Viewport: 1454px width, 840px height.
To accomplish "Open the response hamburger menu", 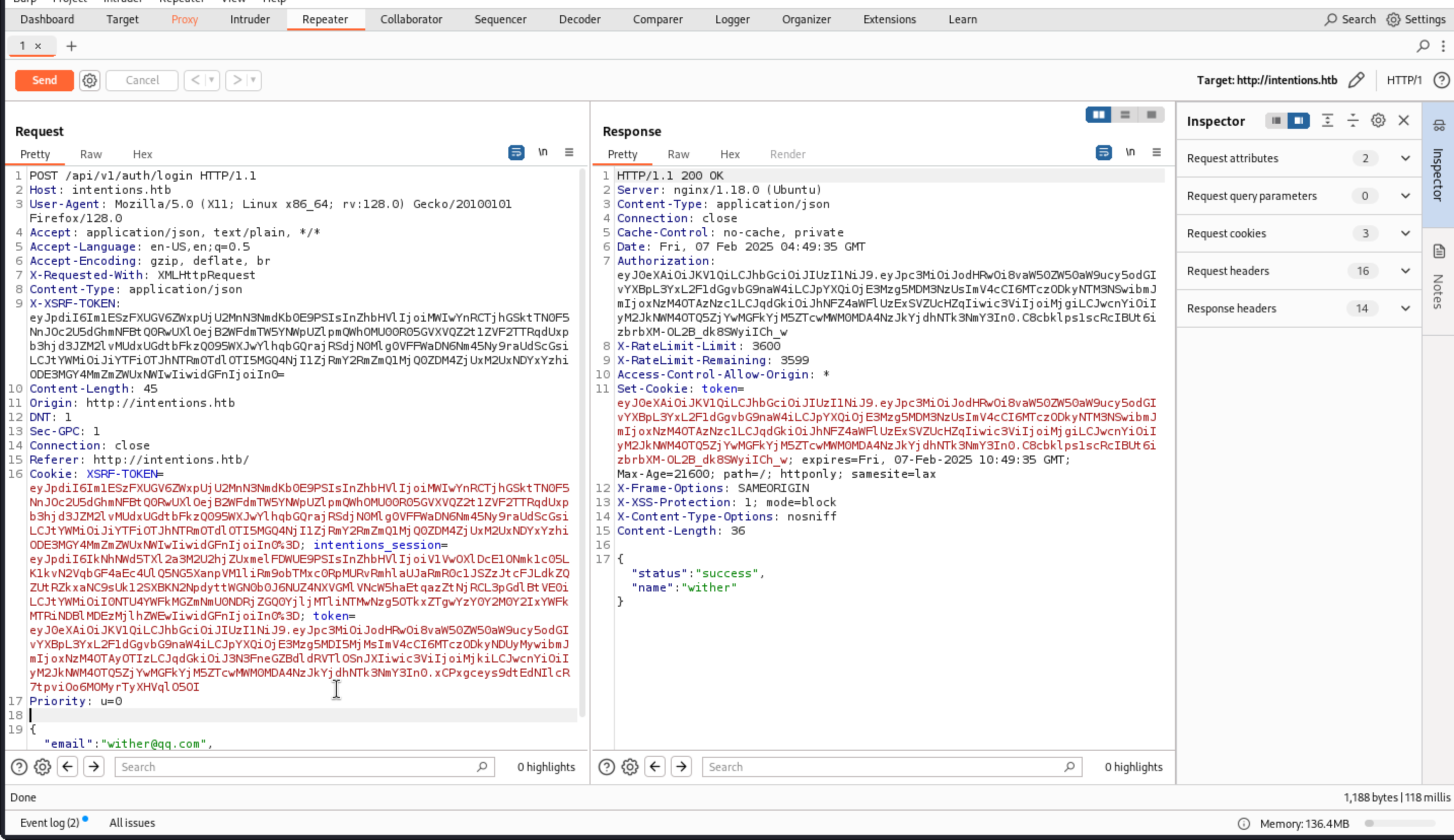I will click(x=1156, y=152).
